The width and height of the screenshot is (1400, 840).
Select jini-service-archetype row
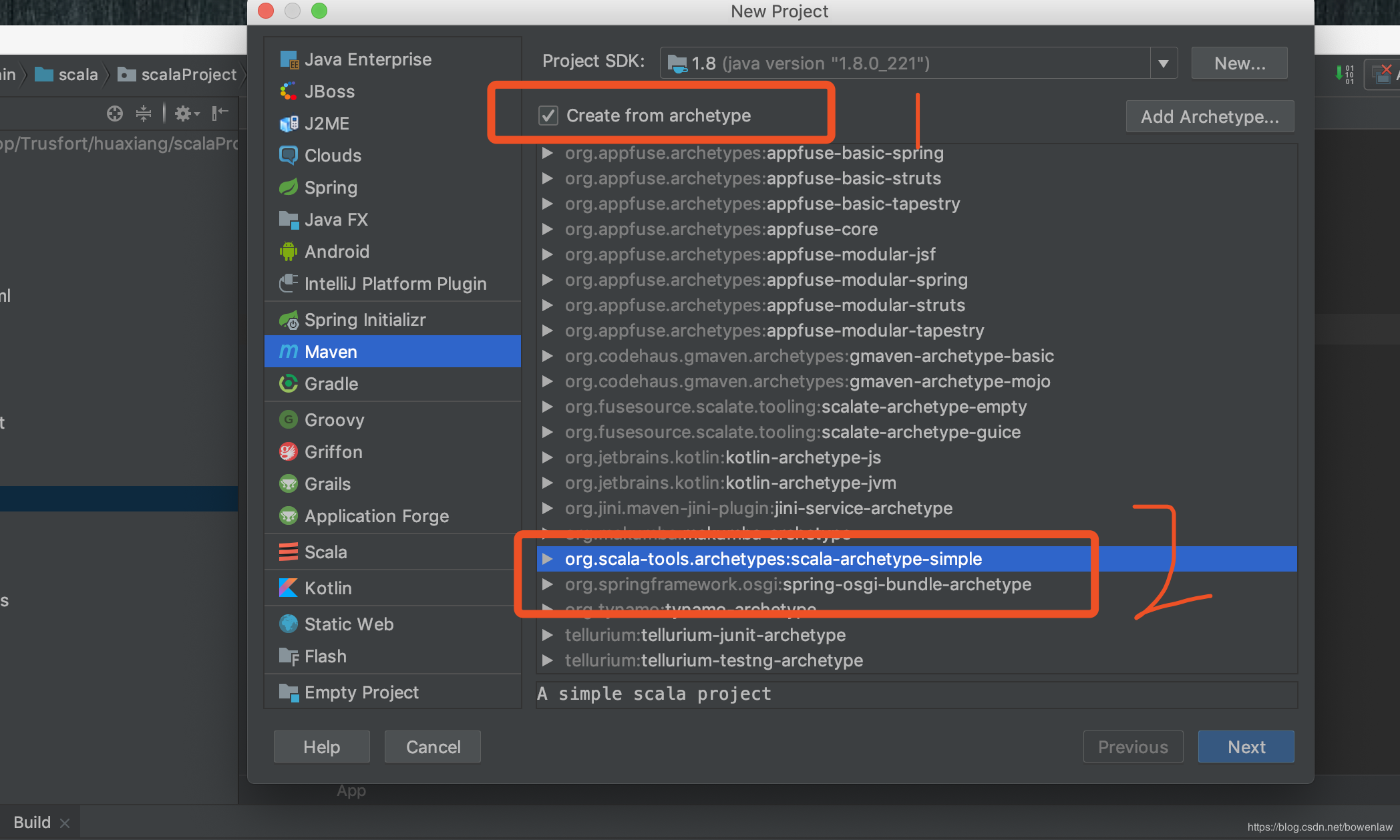click(x=916, y=508)
